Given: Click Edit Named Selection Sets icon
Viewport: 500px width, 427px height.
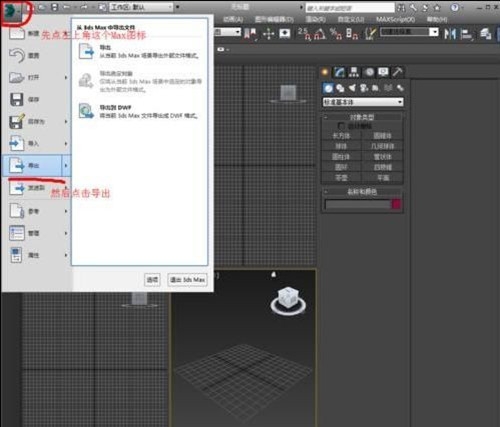Looking at the screenshot, I should point(371,34).
